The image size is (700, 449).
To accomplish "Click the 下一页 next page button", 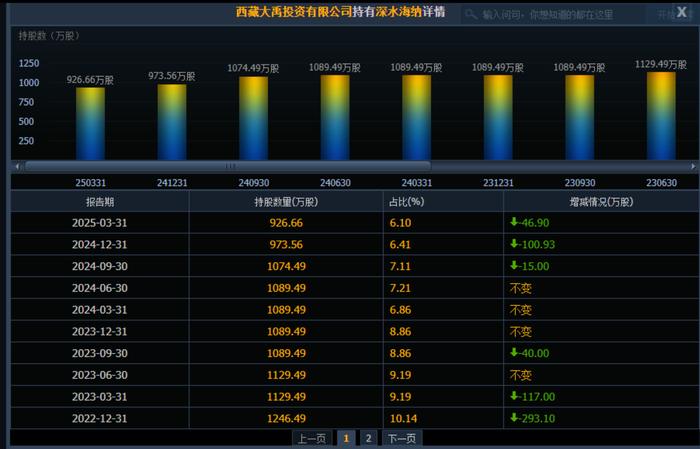I will coord(402,438).
